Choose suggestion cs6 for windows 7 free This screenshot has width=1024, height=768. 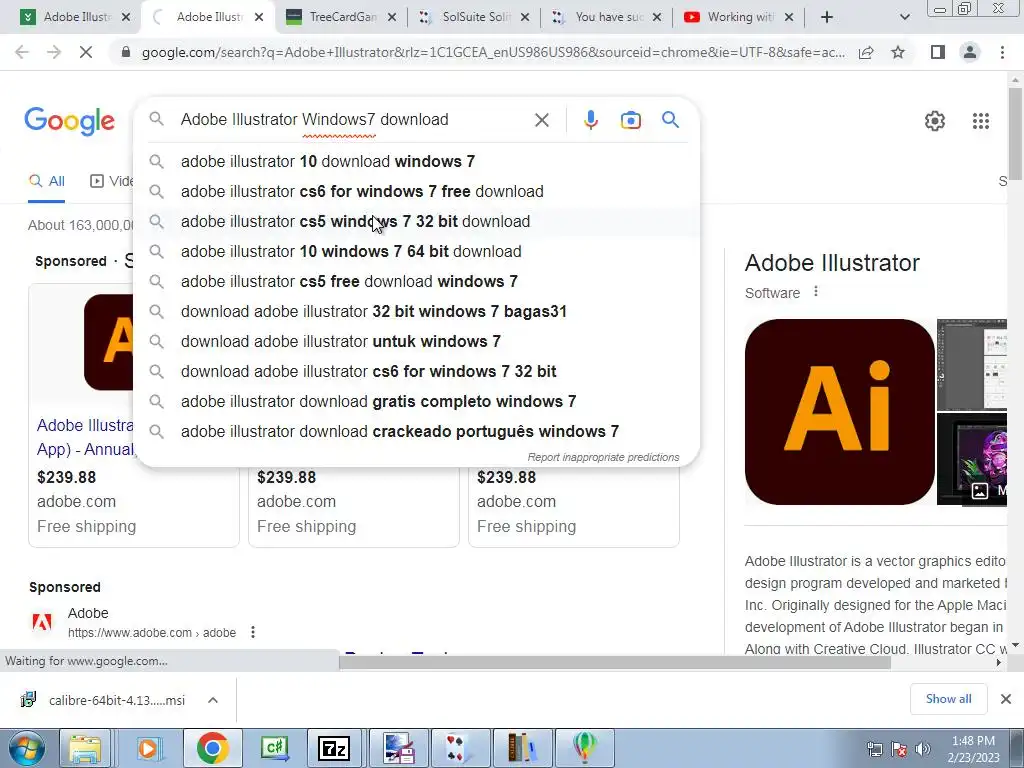pyautogui.click(x=418, y=191)
